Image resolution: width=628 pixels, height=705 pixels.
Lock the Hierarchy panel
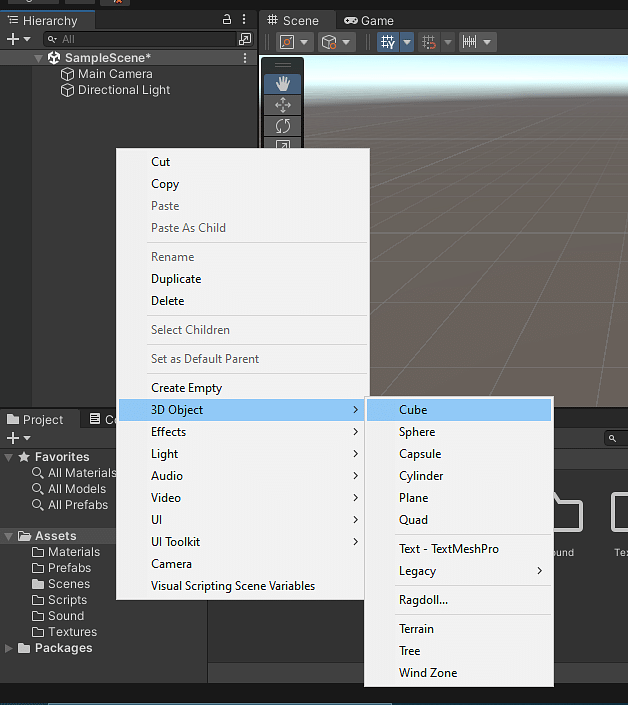tap(227, 19)
